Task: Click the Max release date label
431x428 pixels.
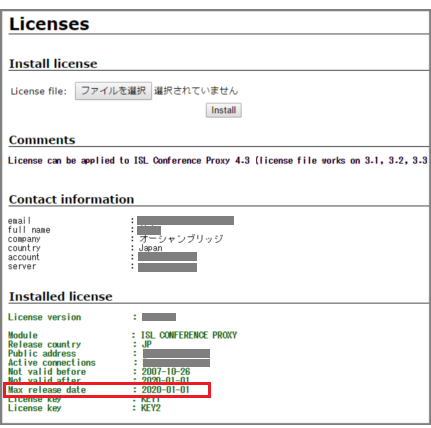Action: [47, 390]
